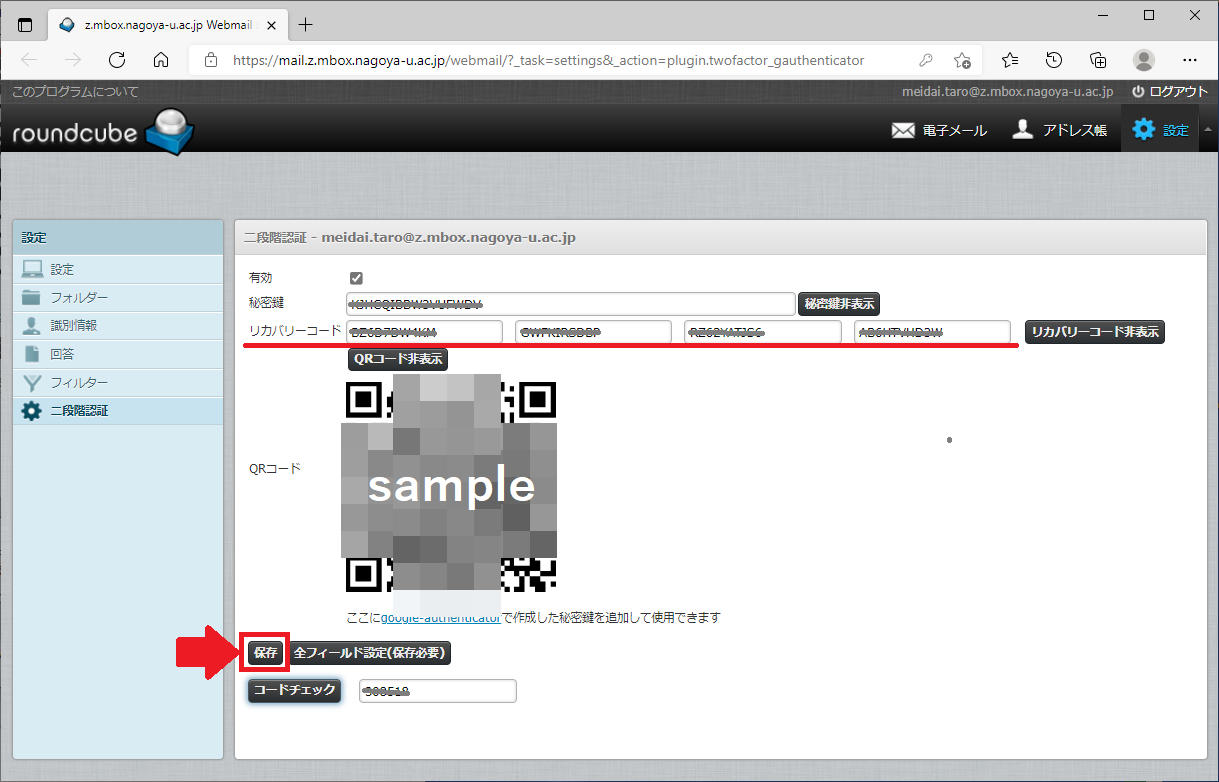Click the roundcube logo

103,131
